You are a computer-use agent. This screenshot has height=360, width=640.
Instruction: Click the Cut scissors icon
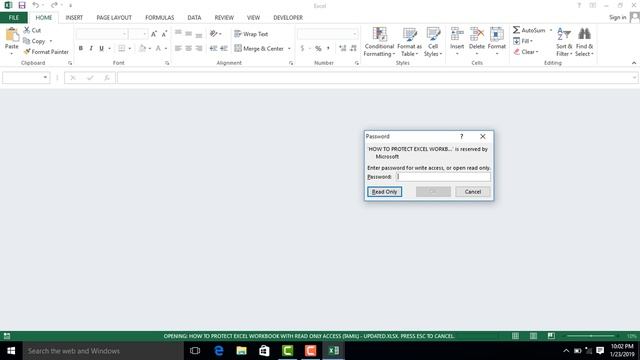[x=27, y=30]
